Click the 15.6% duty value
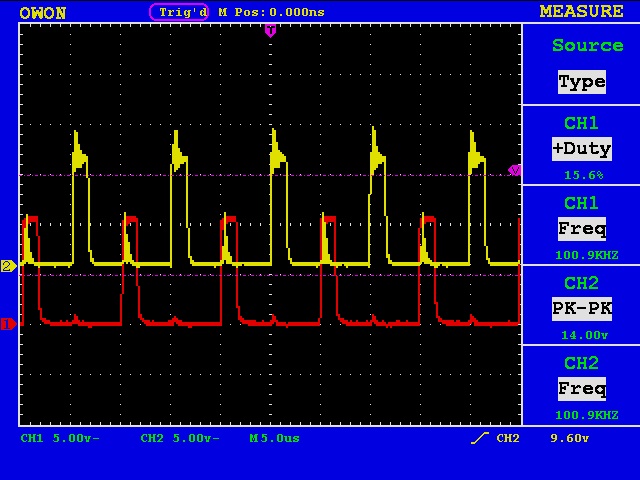 pyautogui.click(x=584, y=176)
